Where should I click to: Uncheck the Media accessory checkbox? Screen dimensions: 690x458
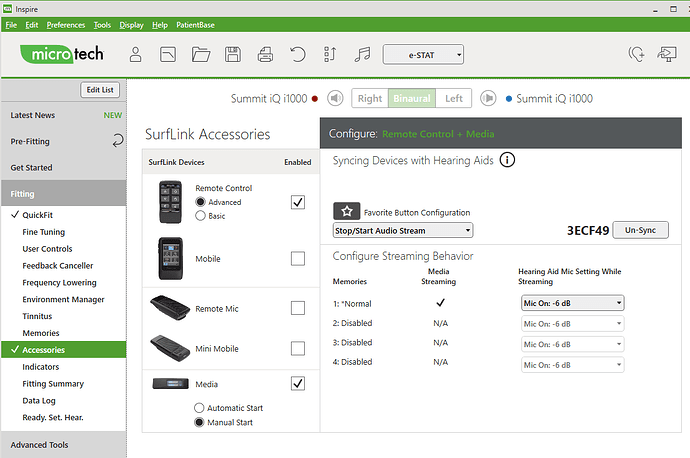tap(298, 384)
